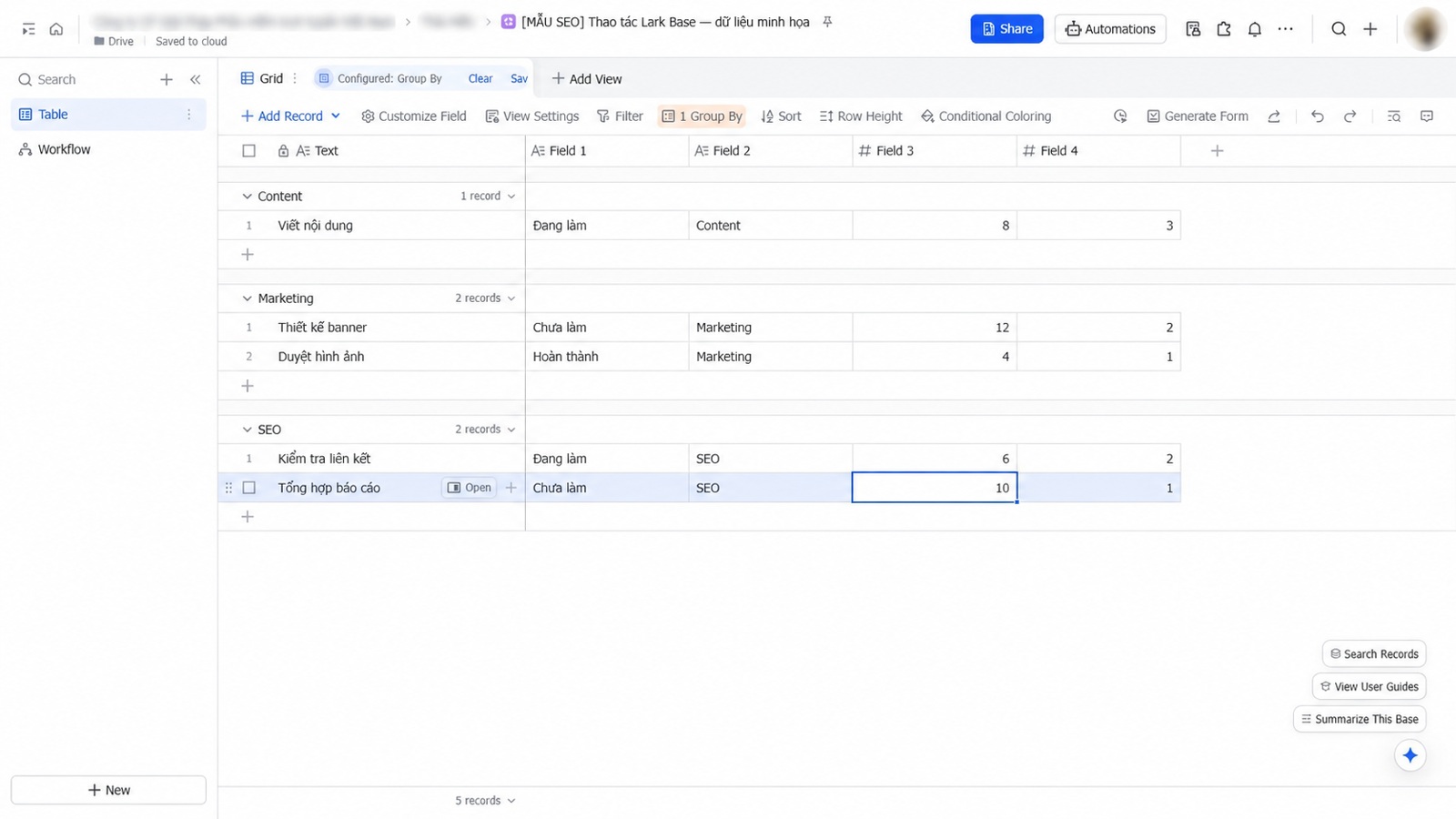Add a new field with the plus column header

[x=1217, y=151]
